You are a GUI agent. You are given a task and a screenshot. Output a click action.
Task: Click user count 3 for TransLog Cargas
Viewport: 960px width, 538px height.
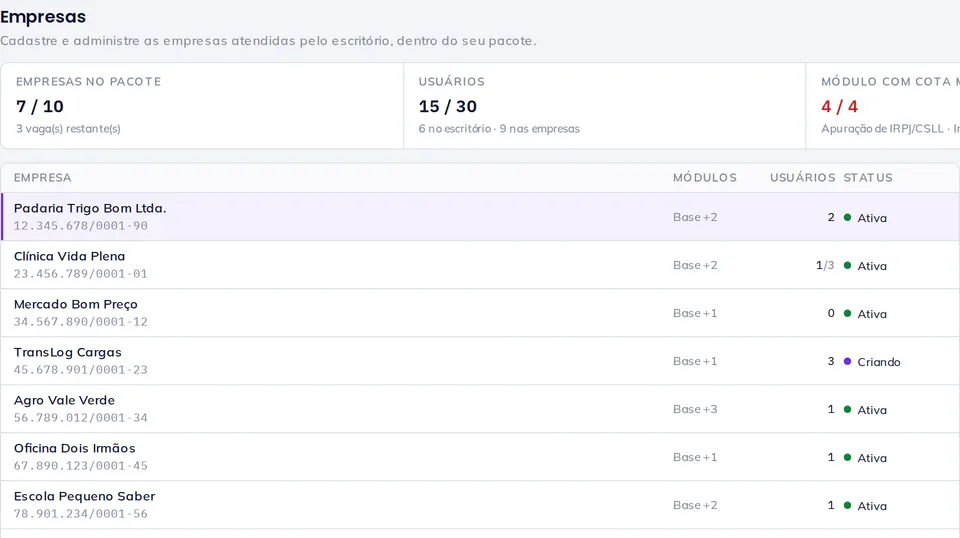[x=831, y=361]
